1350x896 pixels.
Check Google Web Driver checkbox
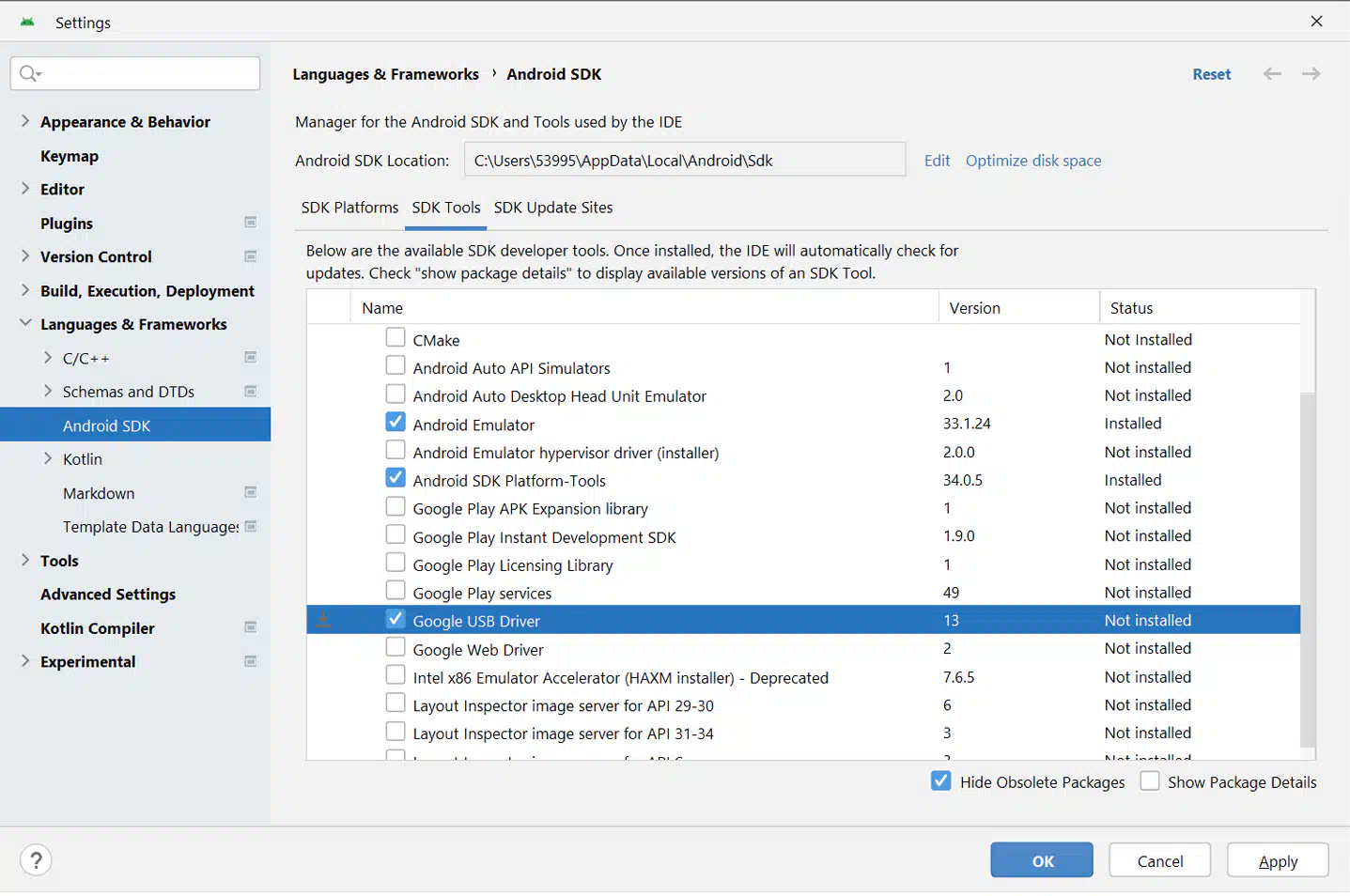click(396, 647)
